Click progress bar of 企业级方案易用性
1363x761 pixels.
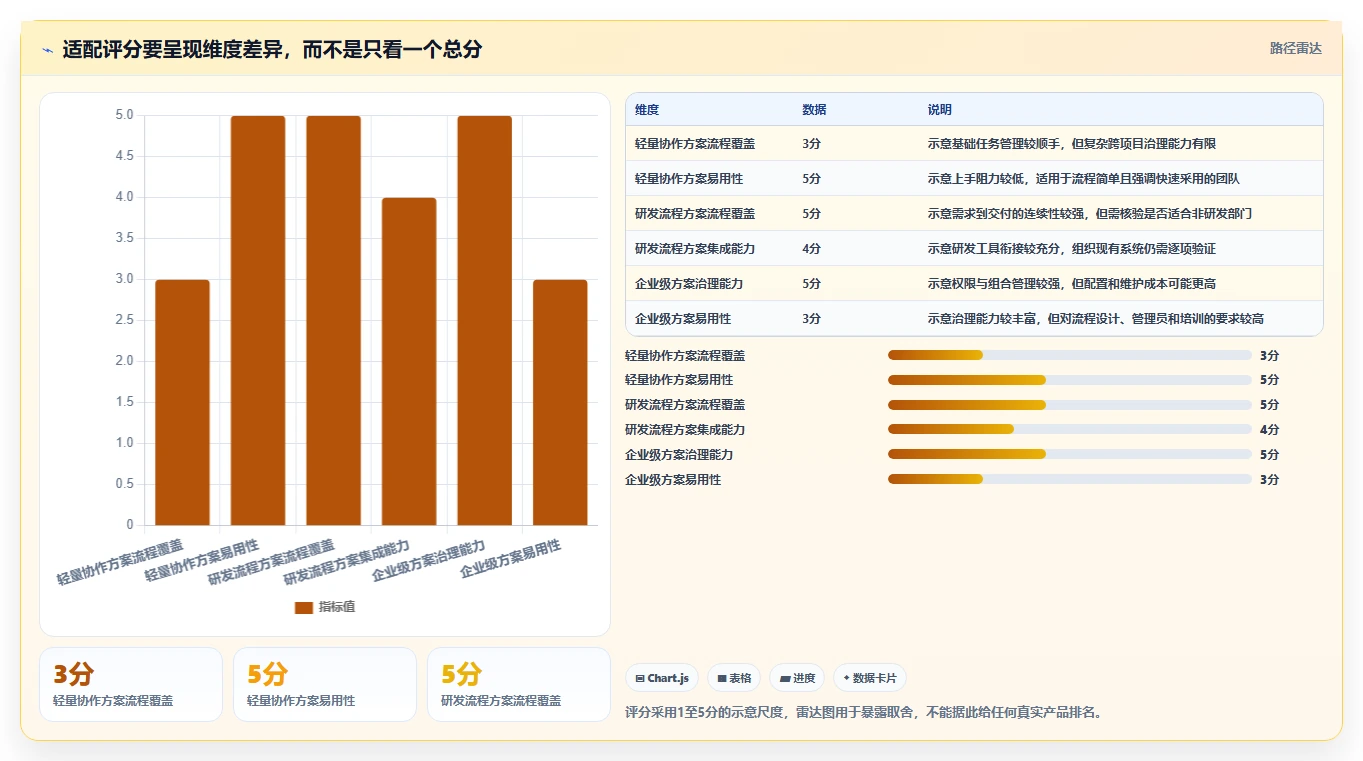[x=1070, y=479]
